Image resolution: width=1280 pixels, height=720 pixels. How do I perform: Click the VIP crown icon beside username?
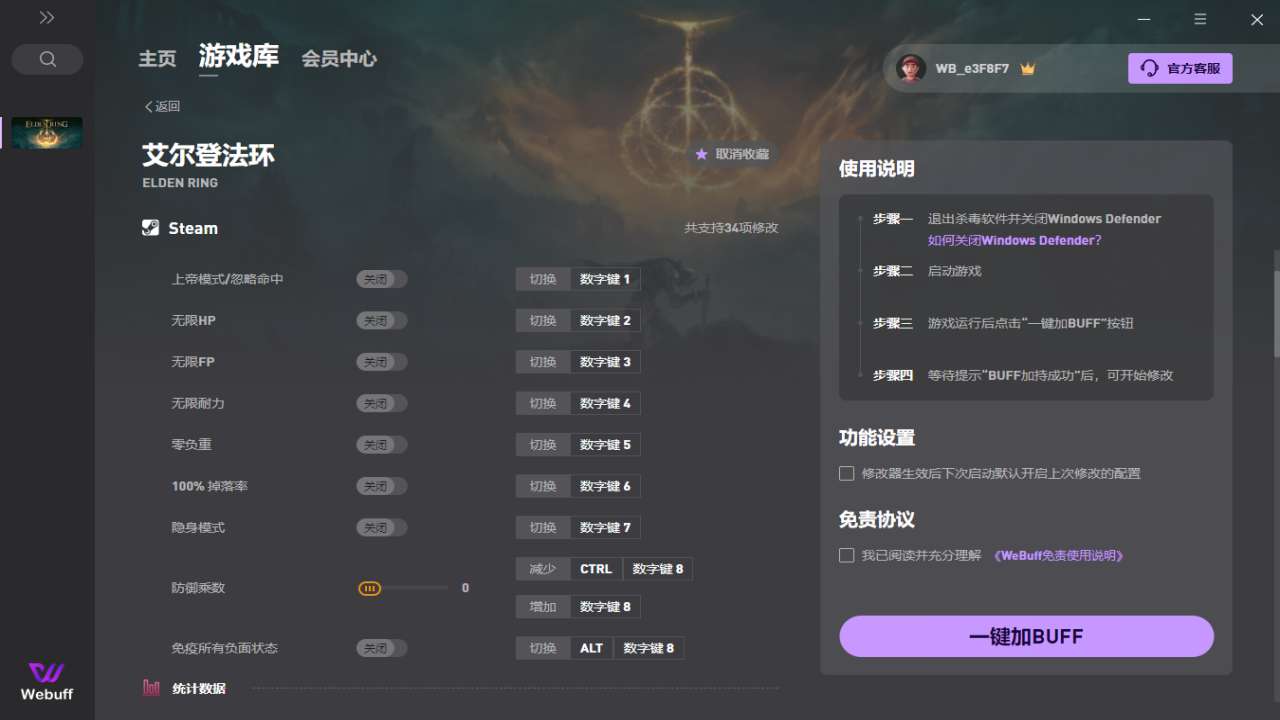point(1027,69)
